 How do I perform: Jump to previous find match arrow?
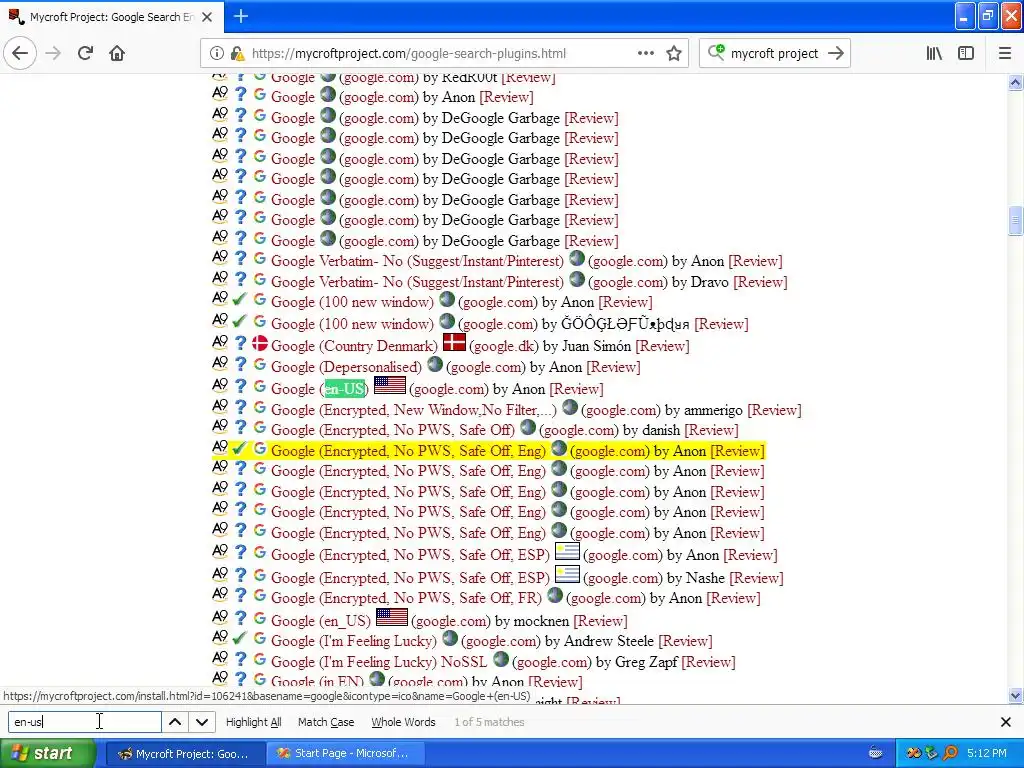[175, 722]
